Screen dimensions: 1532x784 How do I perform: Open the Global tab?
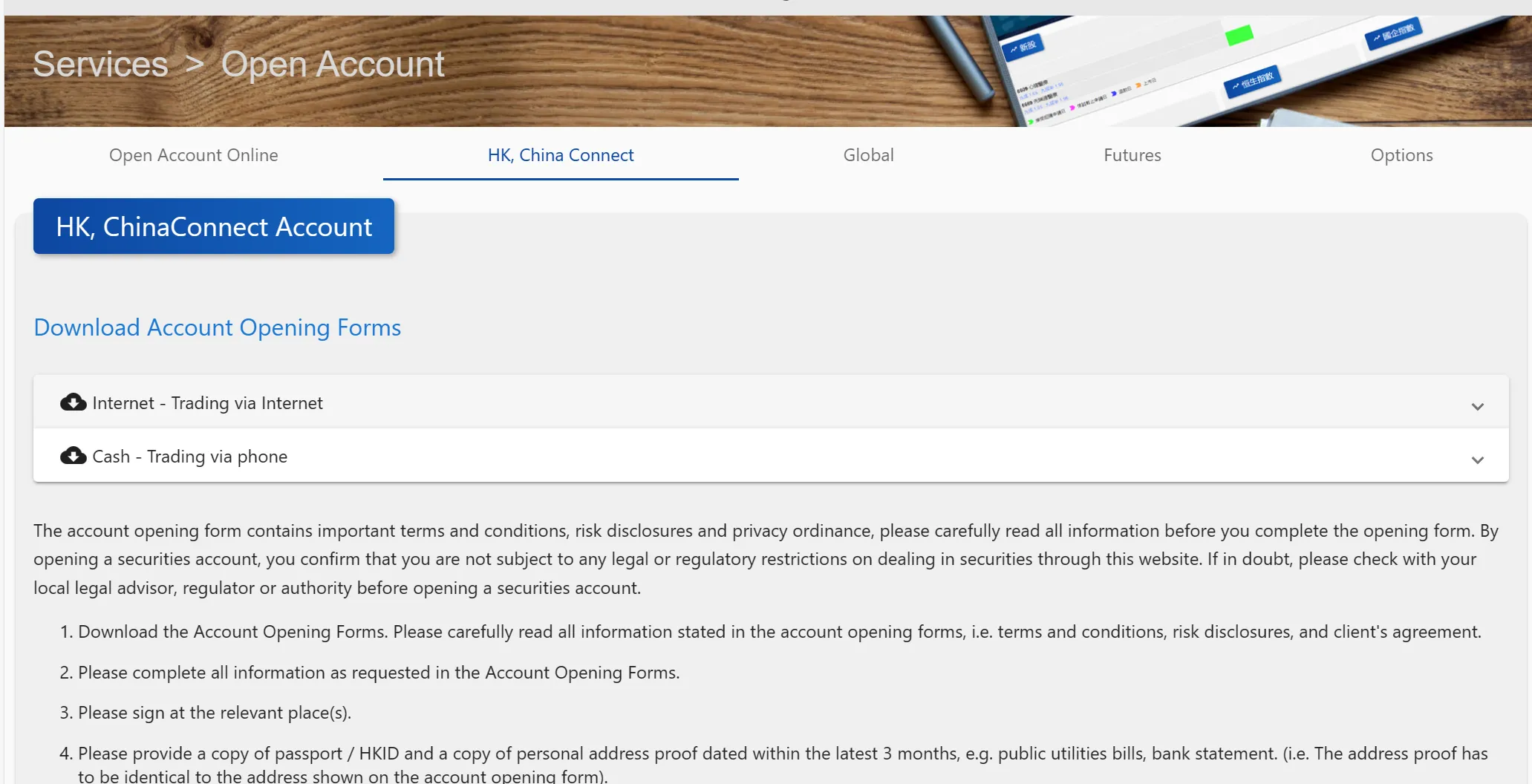click(x=868, y=155)
